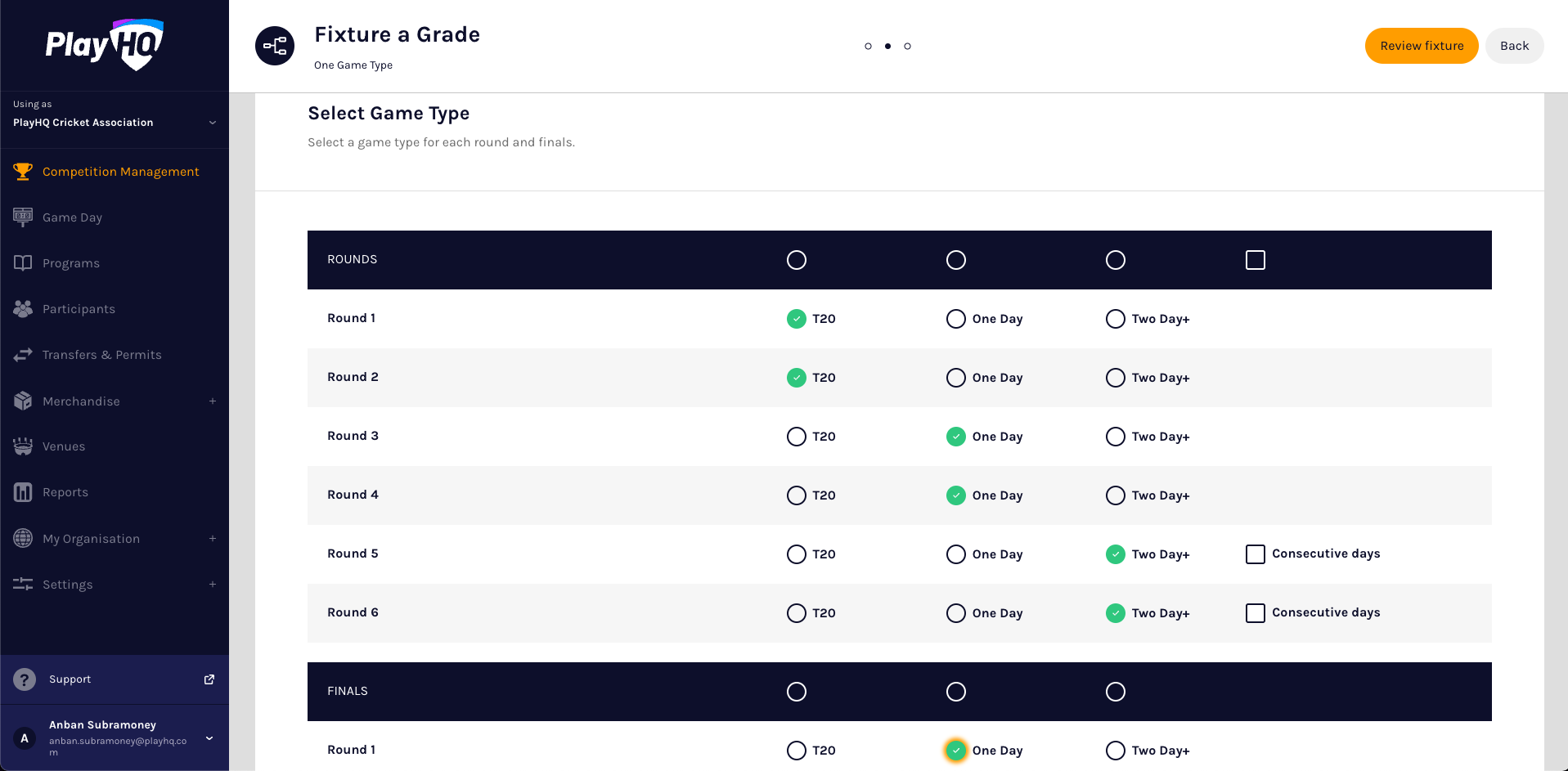Click the PlayHQ logo
The width and height of the screenshot is (1568, 771).
(104, 45)
